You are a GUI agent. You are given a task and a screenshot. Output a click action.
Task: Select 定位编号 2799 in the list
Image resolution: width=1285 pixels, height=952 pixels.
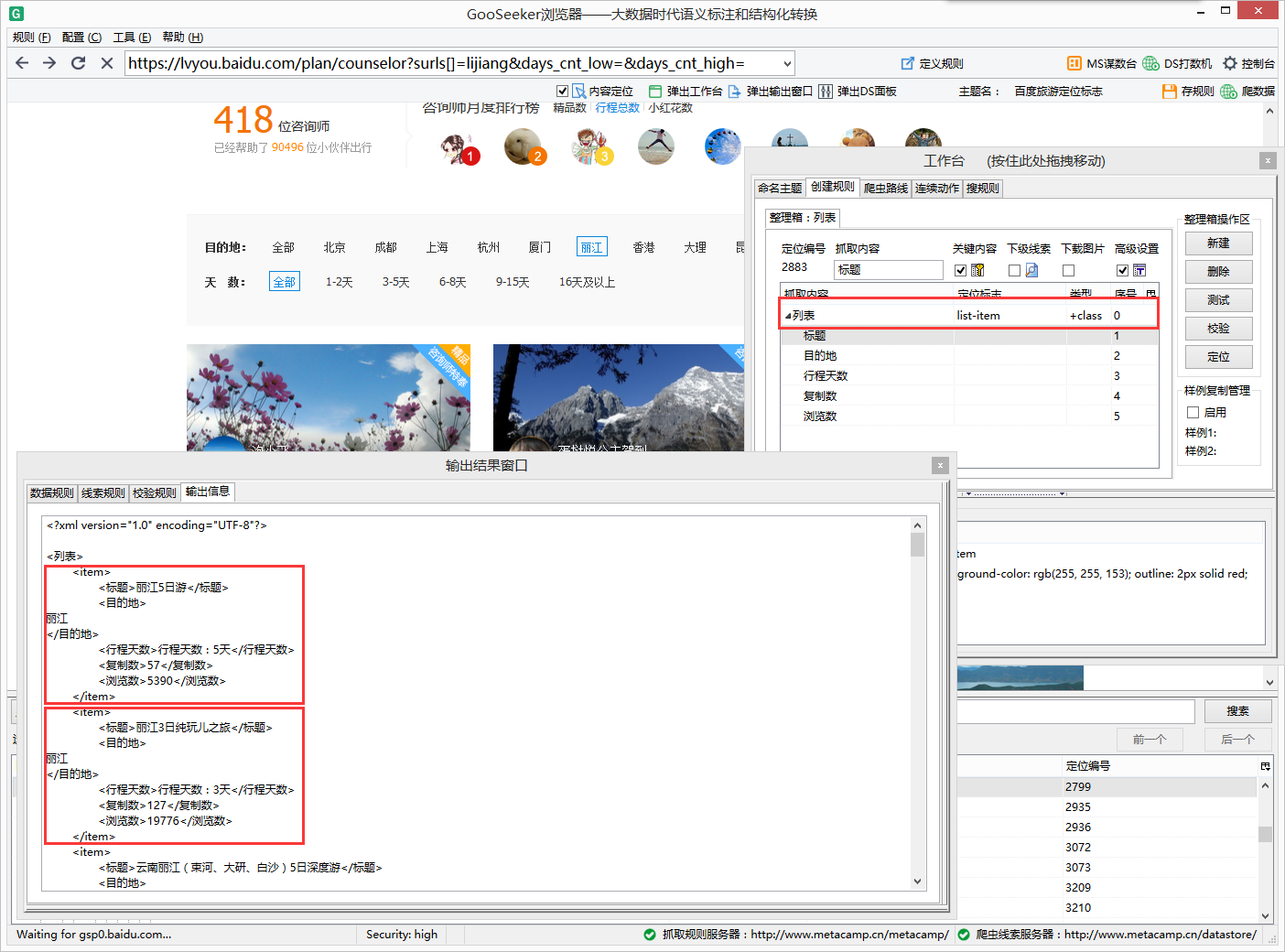click(x=1160, y=787)
